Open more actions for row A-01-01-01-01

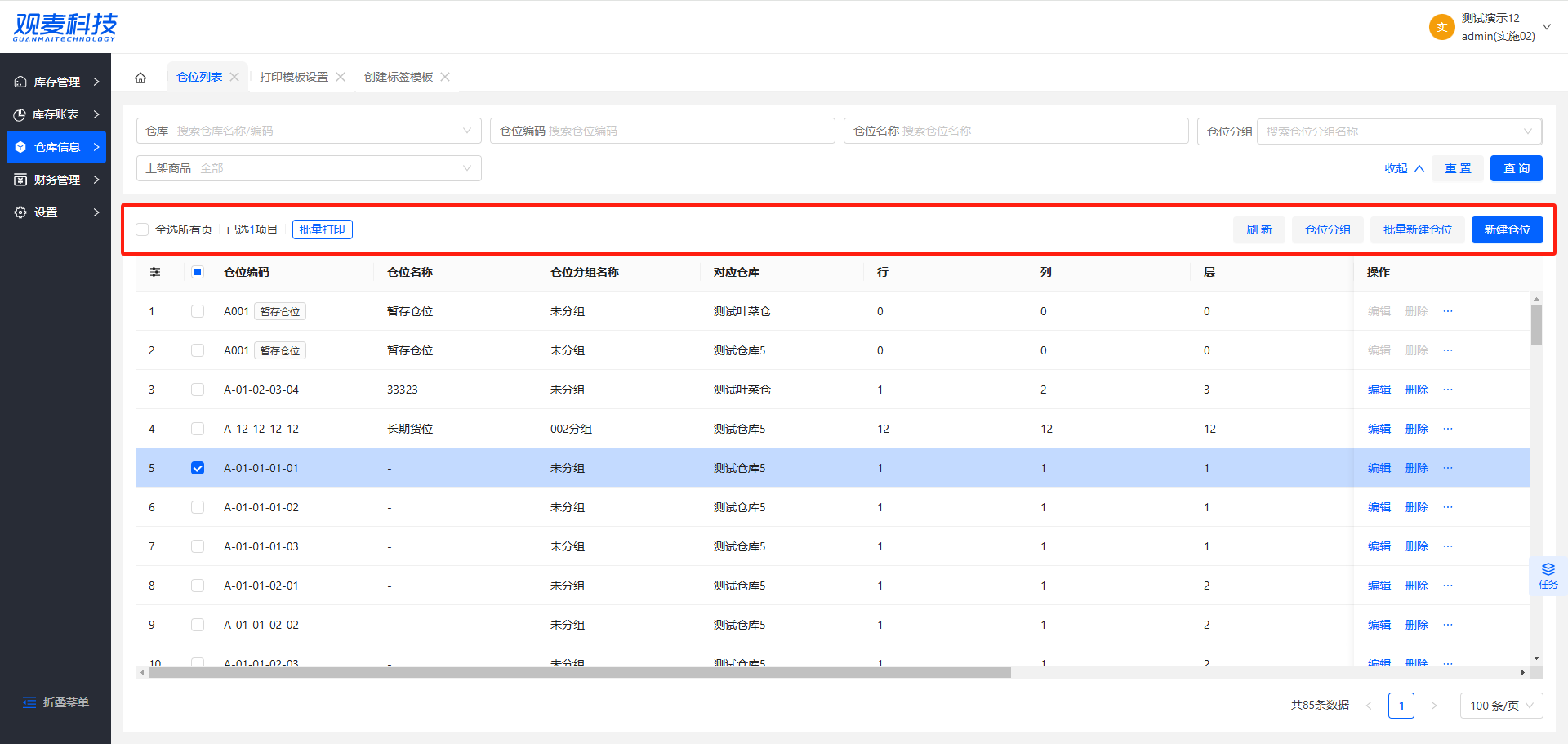point(1448,468)
